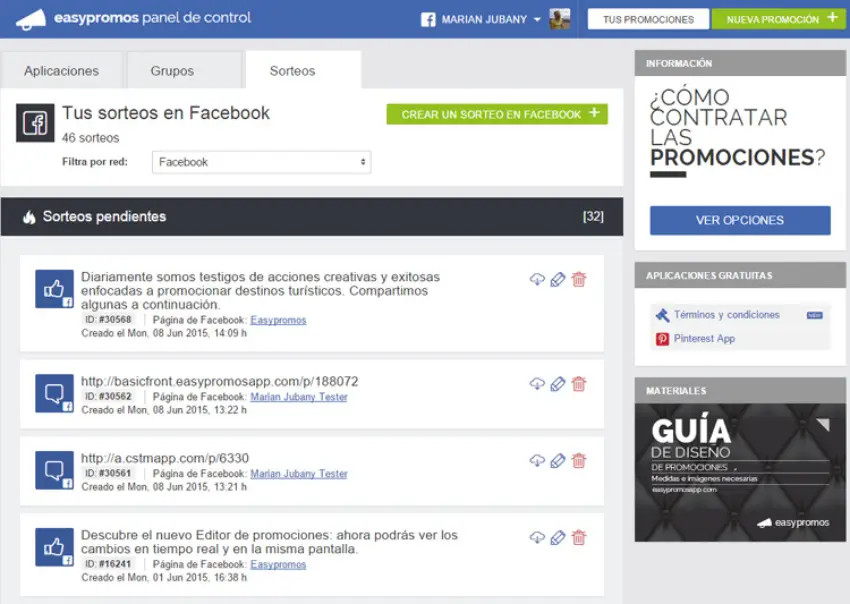
Task: Click the Facebook icon next to MARIAN JUBANY
Action: click(428, 20)
